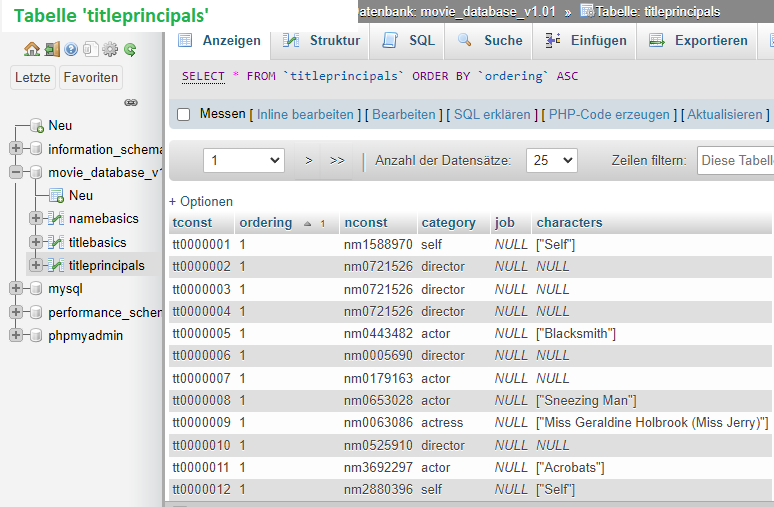Open the Suche tab
774x507 pixels.
[x=489, y=40]
